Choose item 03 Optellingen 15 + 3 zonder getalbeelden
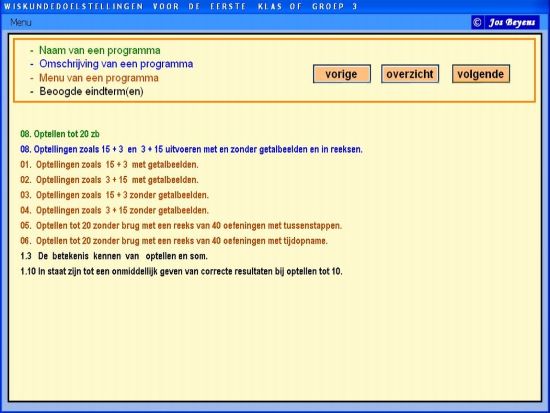 [x=114, y=195]
